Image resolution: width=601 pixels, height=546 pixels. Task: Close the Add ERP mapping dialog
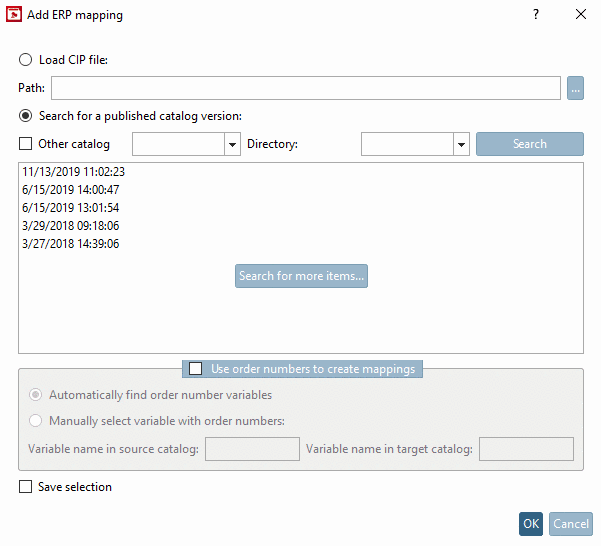pyautogui.click(x=581, y=15)
